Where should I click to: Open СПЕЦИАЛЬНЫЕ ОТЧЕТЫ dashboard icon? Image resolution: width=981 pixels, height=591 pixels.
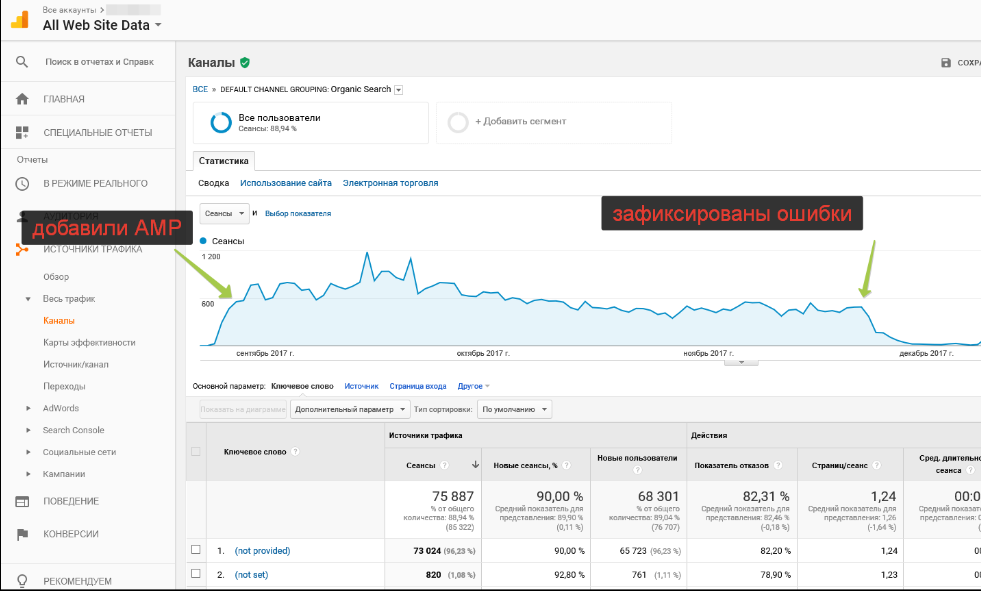tap(22, 132)
